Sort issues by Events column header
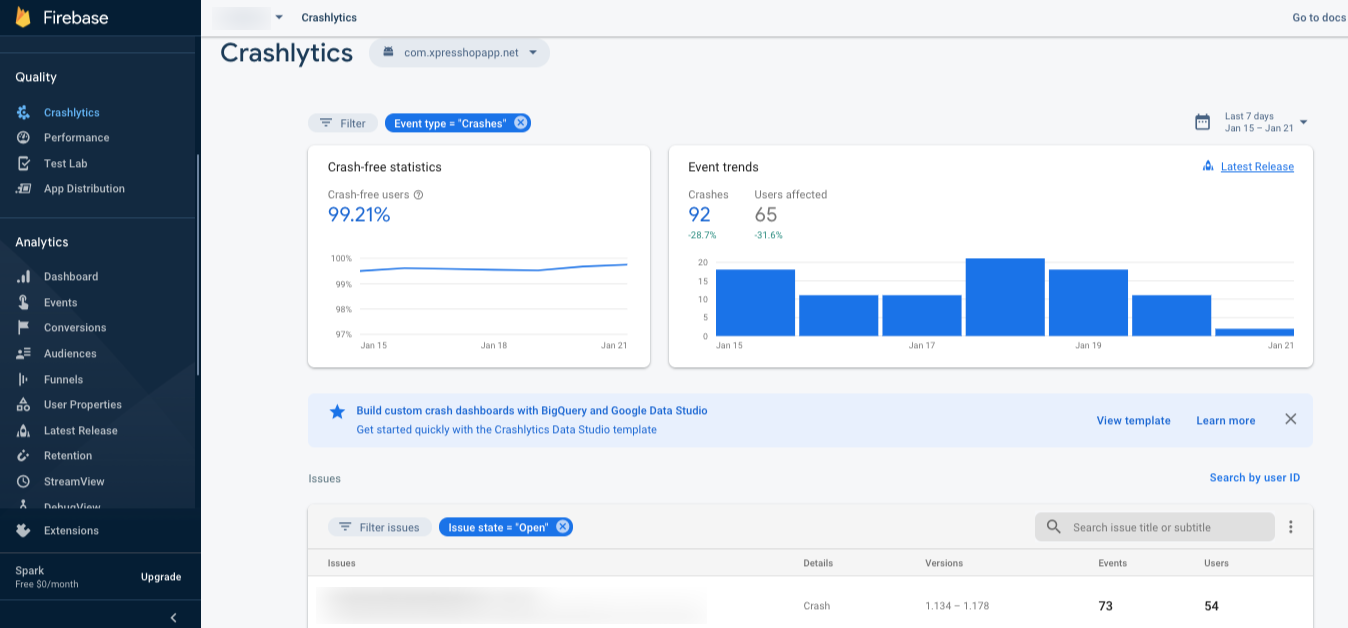The width and height of the screenshot is (1348, 628). click(x=1112, y=563)
